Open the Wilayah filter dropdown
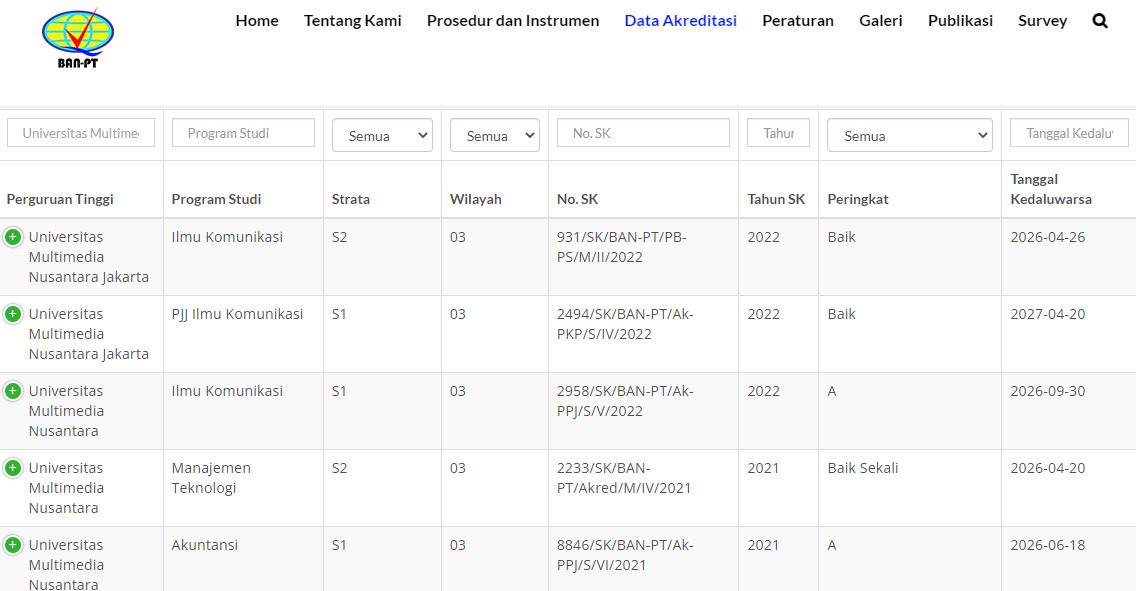1136x591 pixels. coord(494,136)
